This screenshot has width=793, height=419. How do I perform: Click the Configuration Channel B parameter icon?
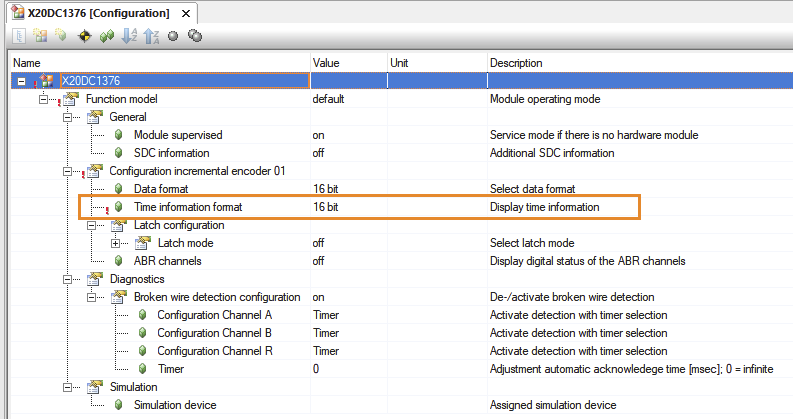pos(143,333)
